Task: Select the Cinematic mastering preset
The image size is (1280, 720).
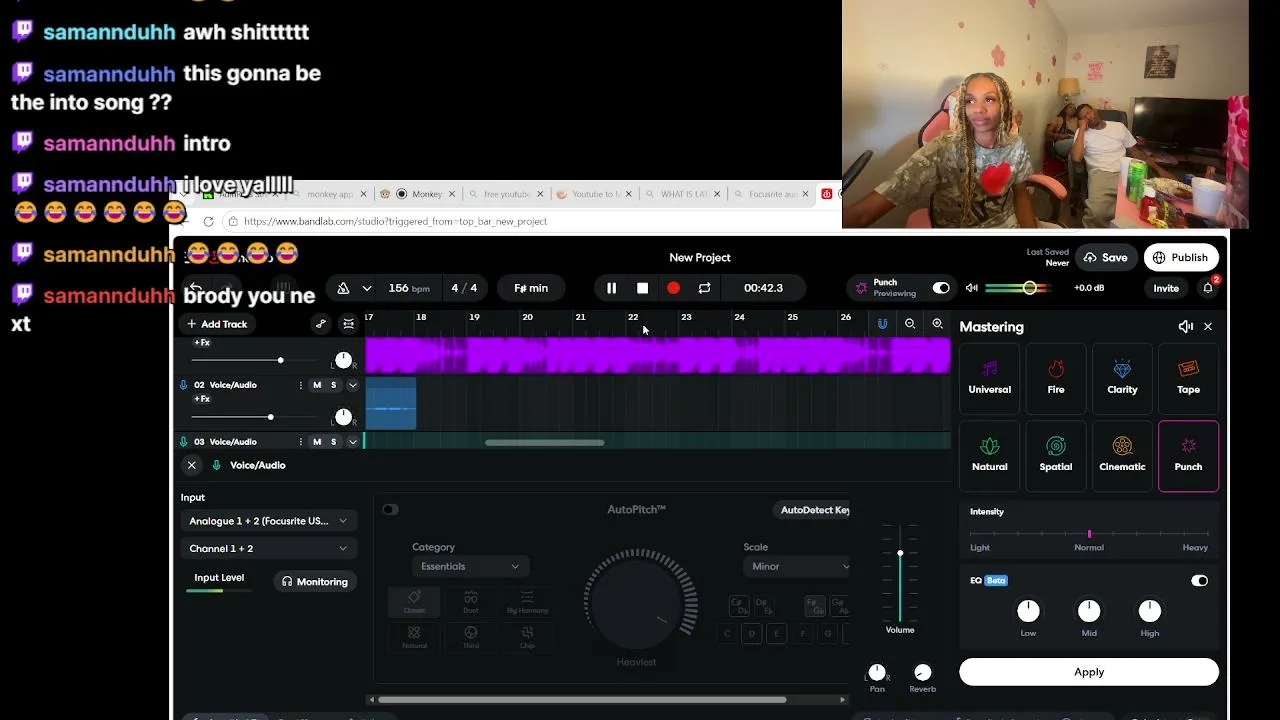Action: click(1122, 455)
